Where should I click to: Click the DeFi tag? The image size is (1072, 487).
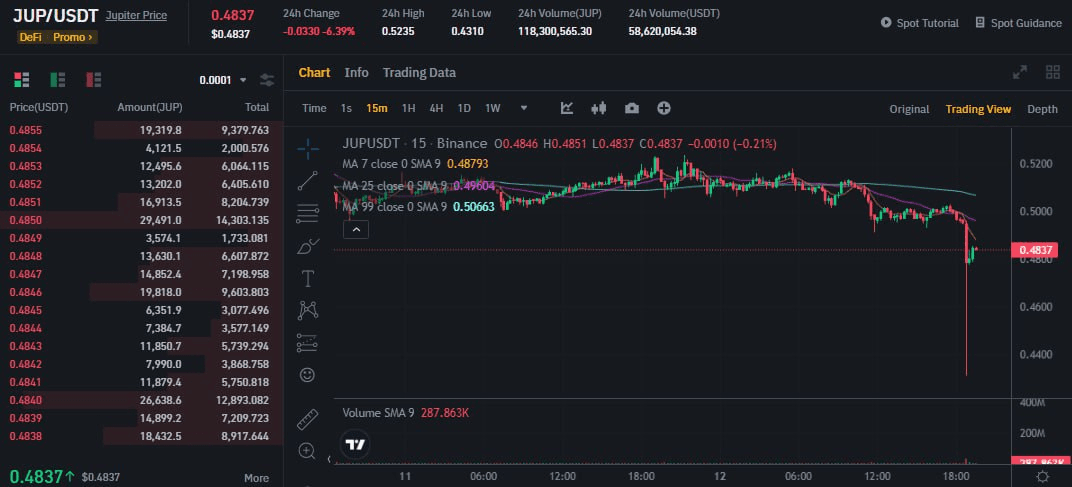click(31, 37)
